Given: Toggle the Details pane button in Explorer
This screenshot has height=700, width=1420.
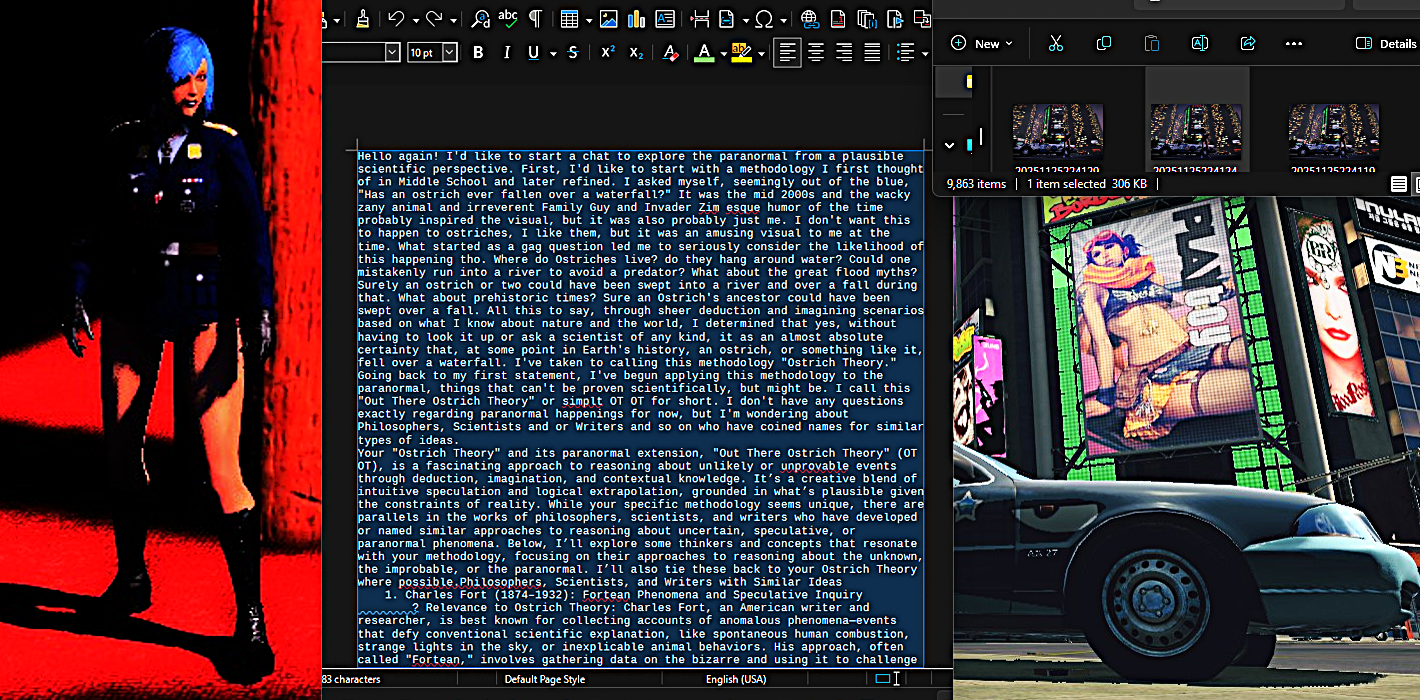Looking at the screenshot, I should (x=1386, y=43).
